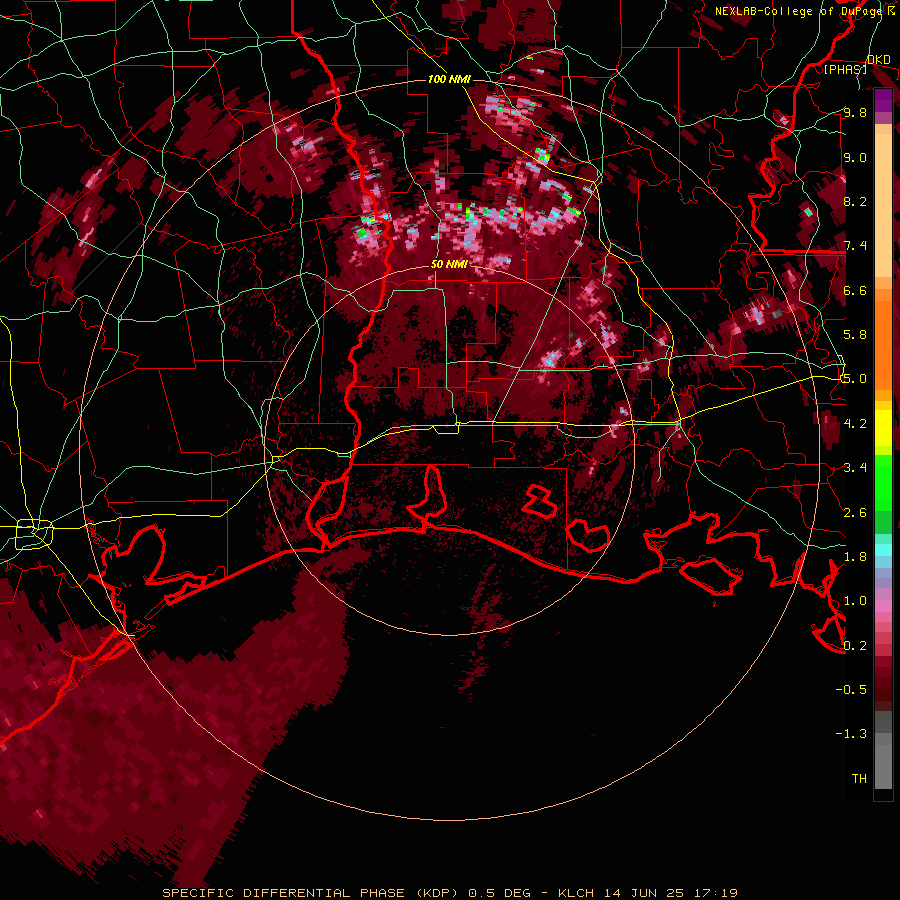
Task: Click the -0.5 scale value
Action: click(x=851, y=690)
